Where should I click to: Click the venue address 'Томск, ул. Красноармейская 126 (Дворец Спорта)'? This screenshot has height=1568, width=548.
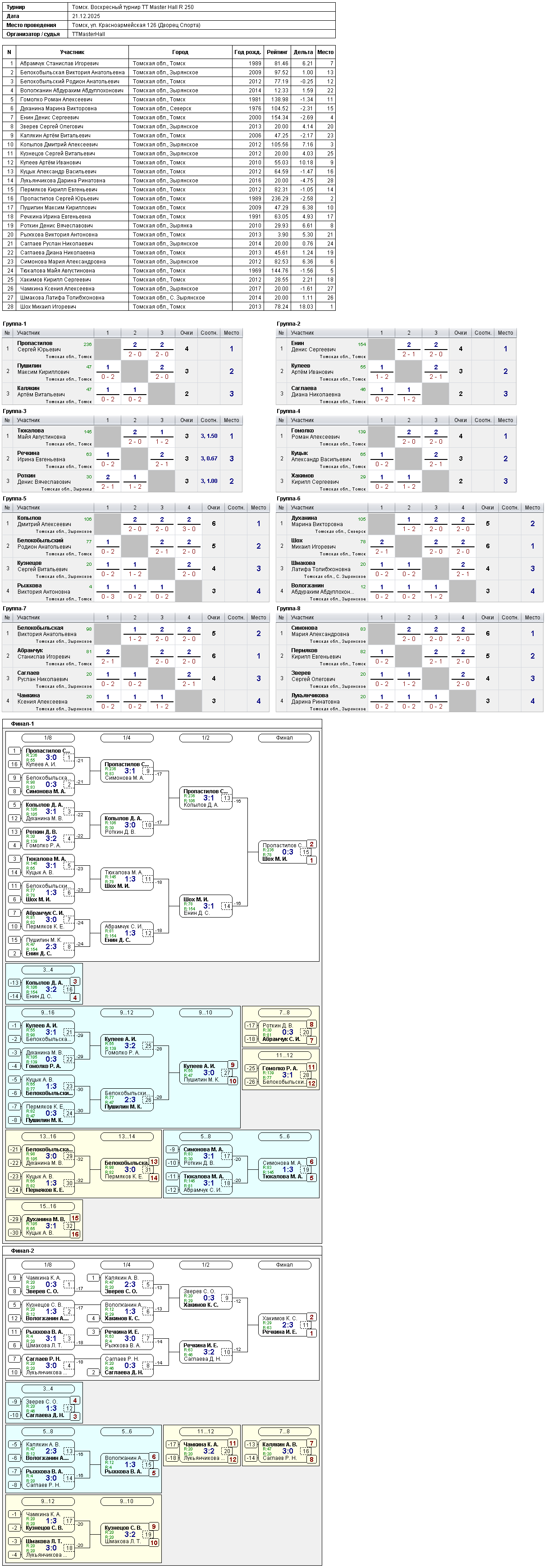click(136, 26)
